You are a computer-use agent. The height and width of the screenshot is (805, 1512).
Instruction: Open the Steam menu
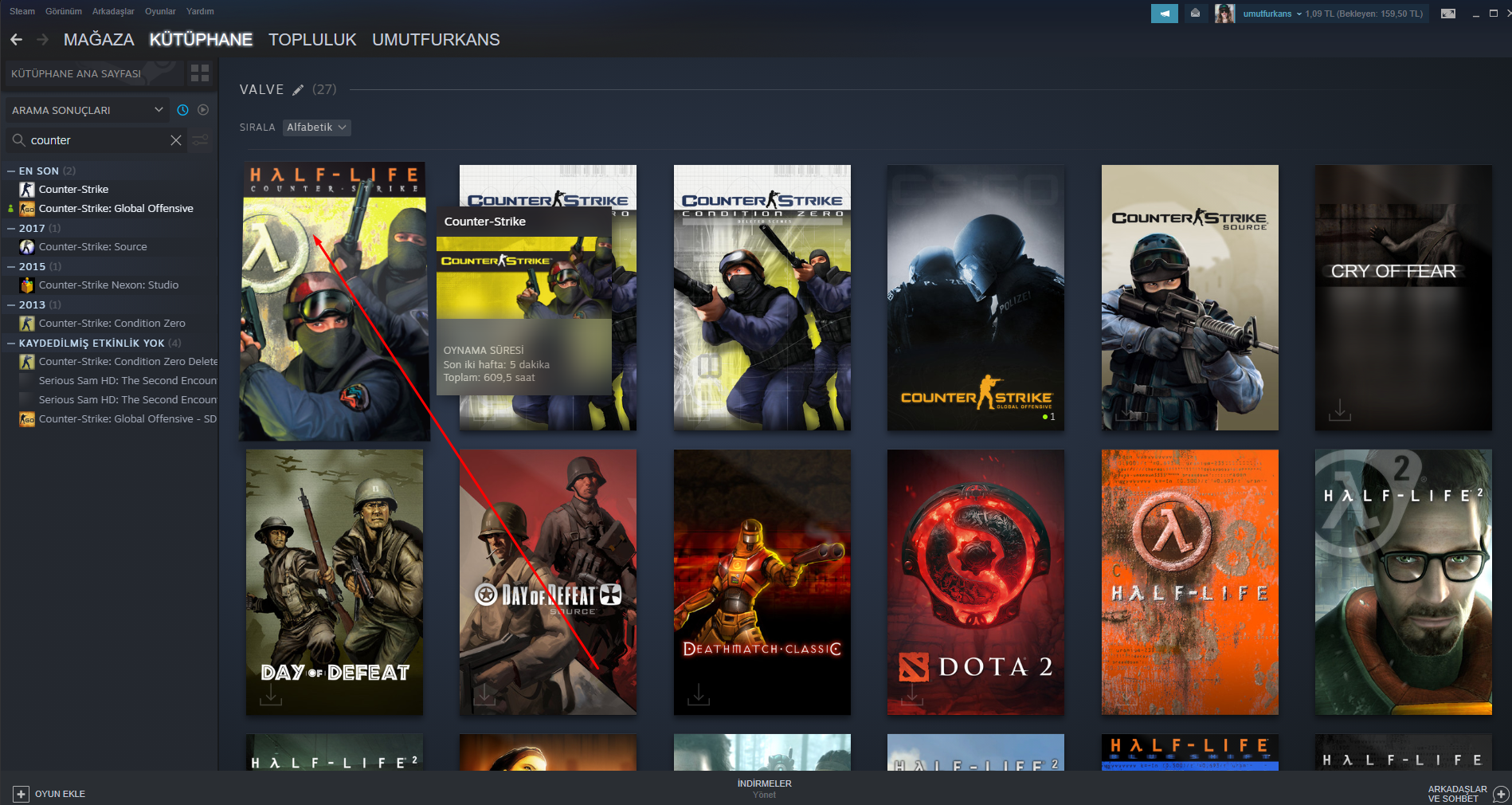click(22, 11)
